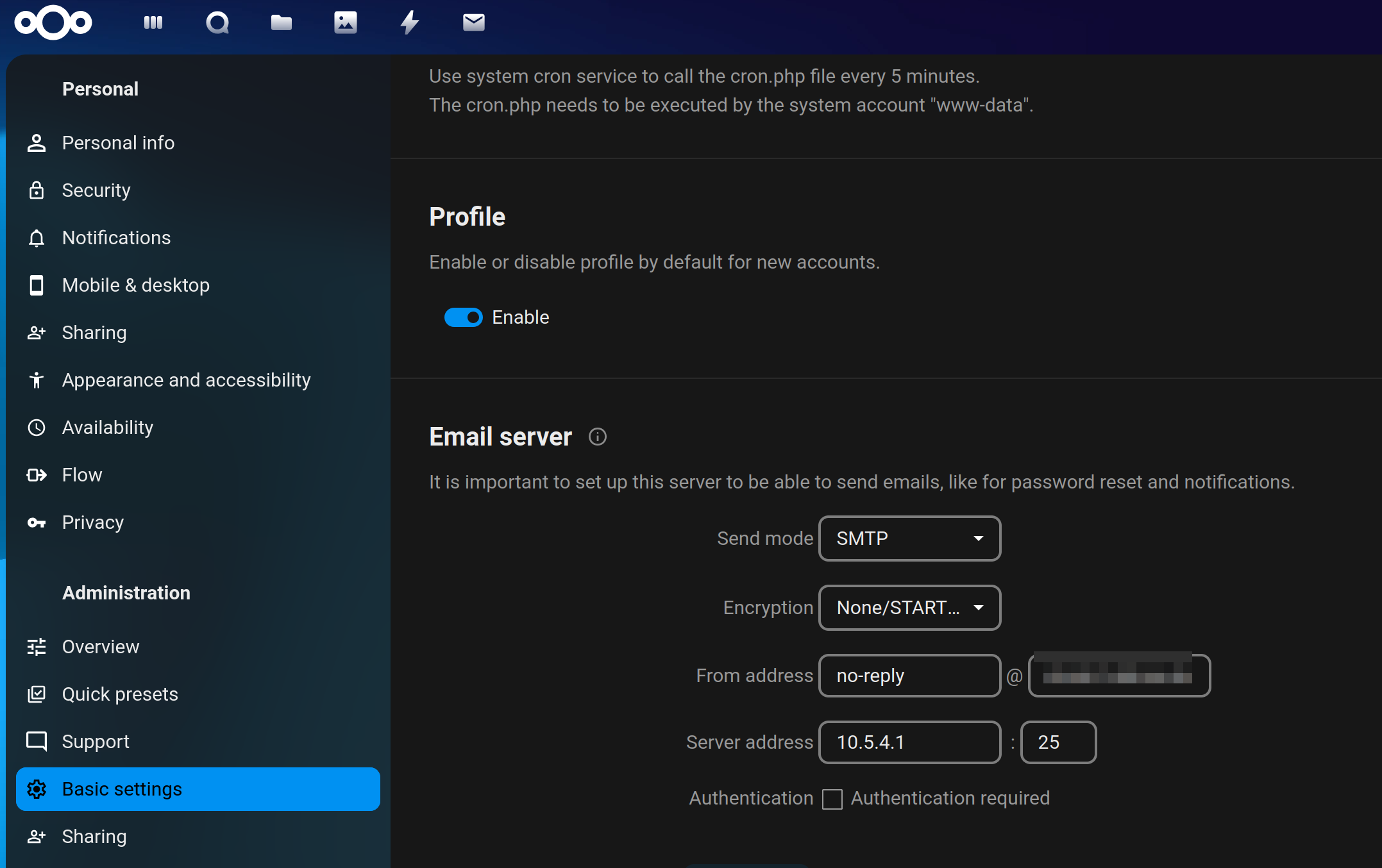This screenshot has height=868, width=1382.
Task: Open Appearance and accessibility settings
Action: (x=186, y=380)
